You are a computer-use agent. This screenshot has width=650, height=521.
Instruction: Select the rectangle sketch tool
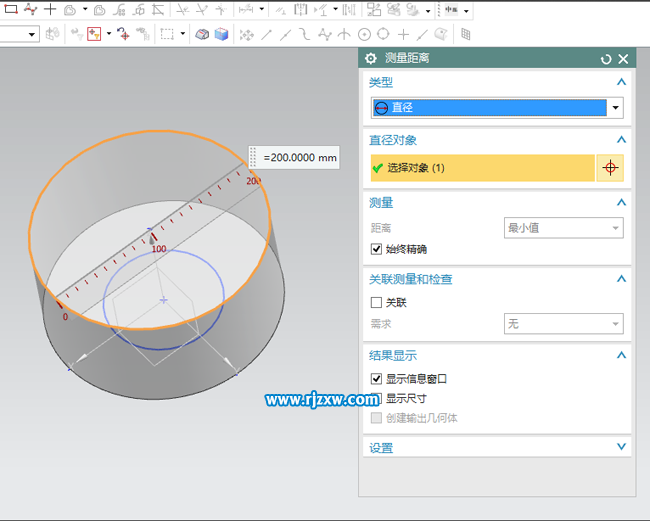point(11,9)
